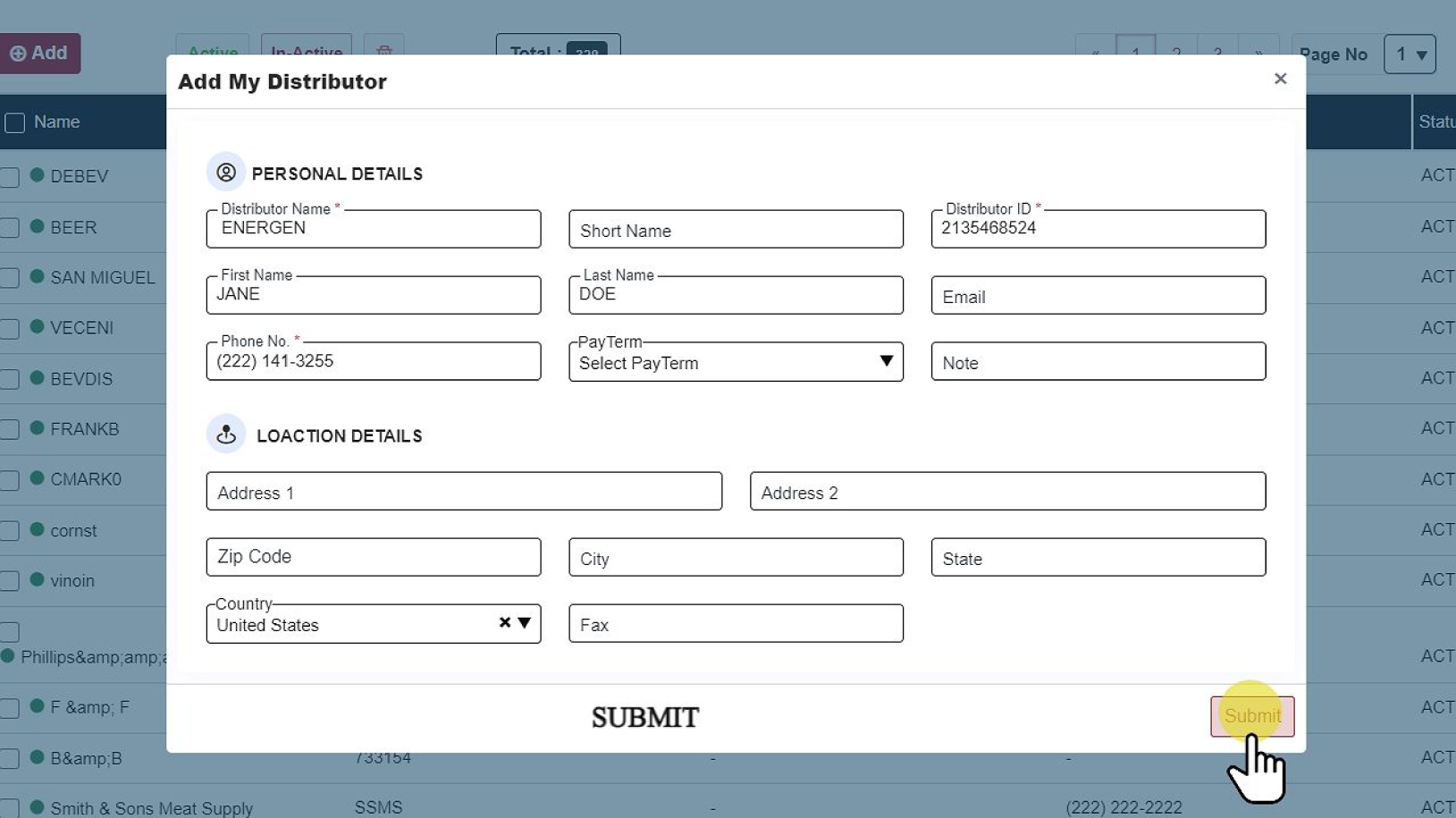Close the Add My Distributor dialog
This screenshot has height=818, width=1456.
[x=1280, y=80]
